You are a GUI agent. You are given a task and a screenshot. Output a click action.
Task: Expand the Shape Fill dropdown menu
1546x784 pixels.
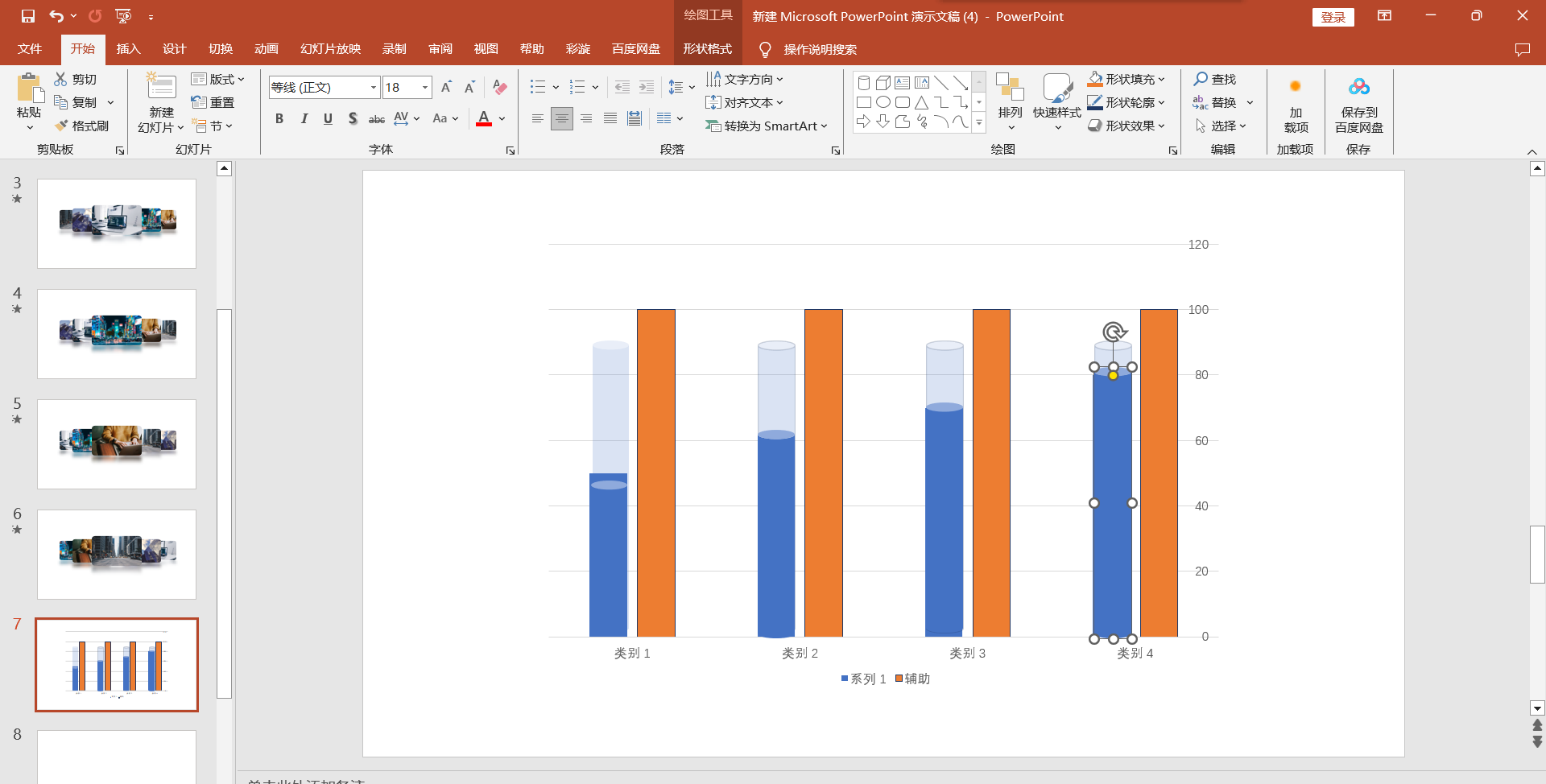[1162, 80]
